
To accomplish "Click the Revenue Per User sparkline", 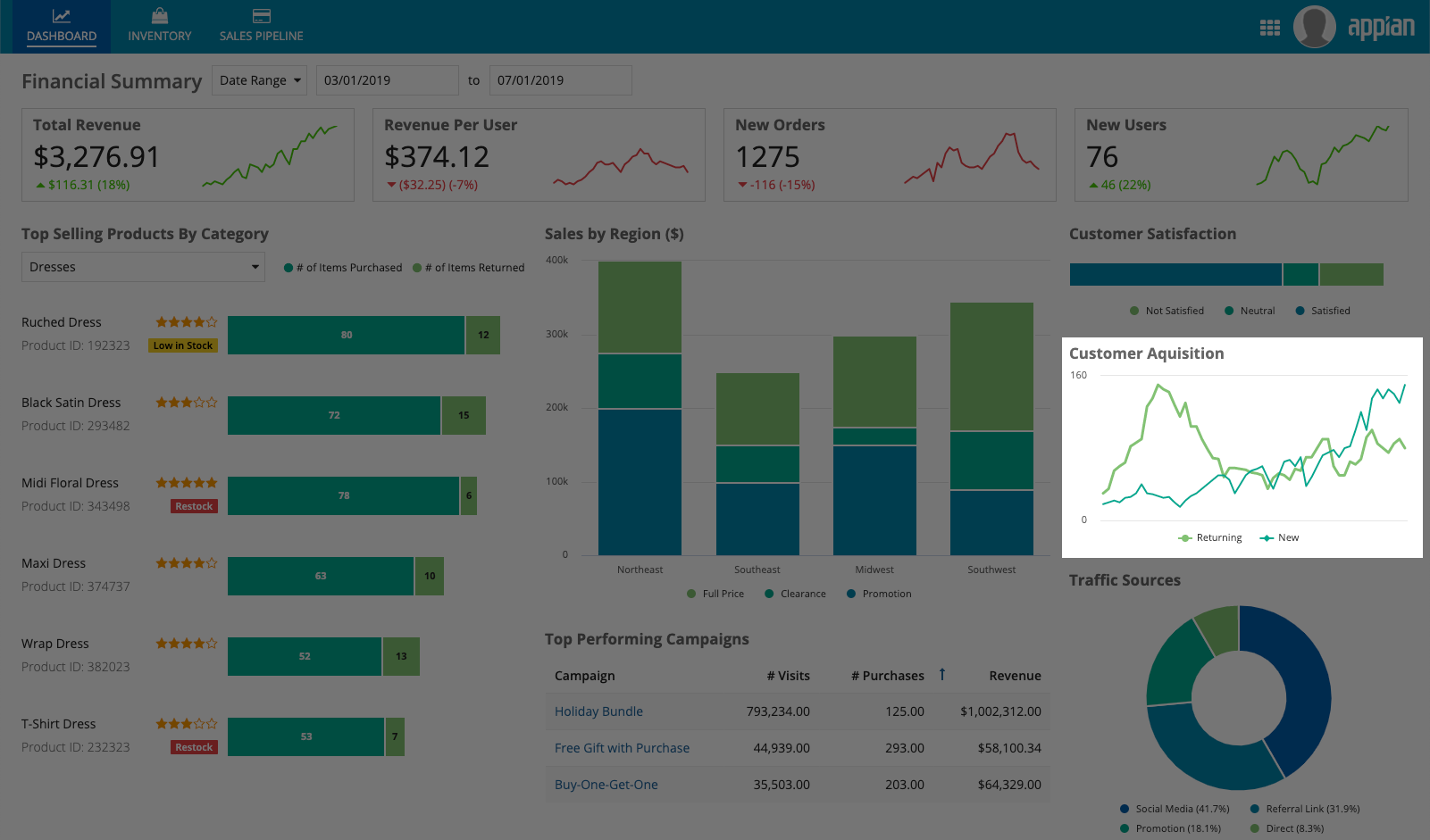I will click(621, 167).
